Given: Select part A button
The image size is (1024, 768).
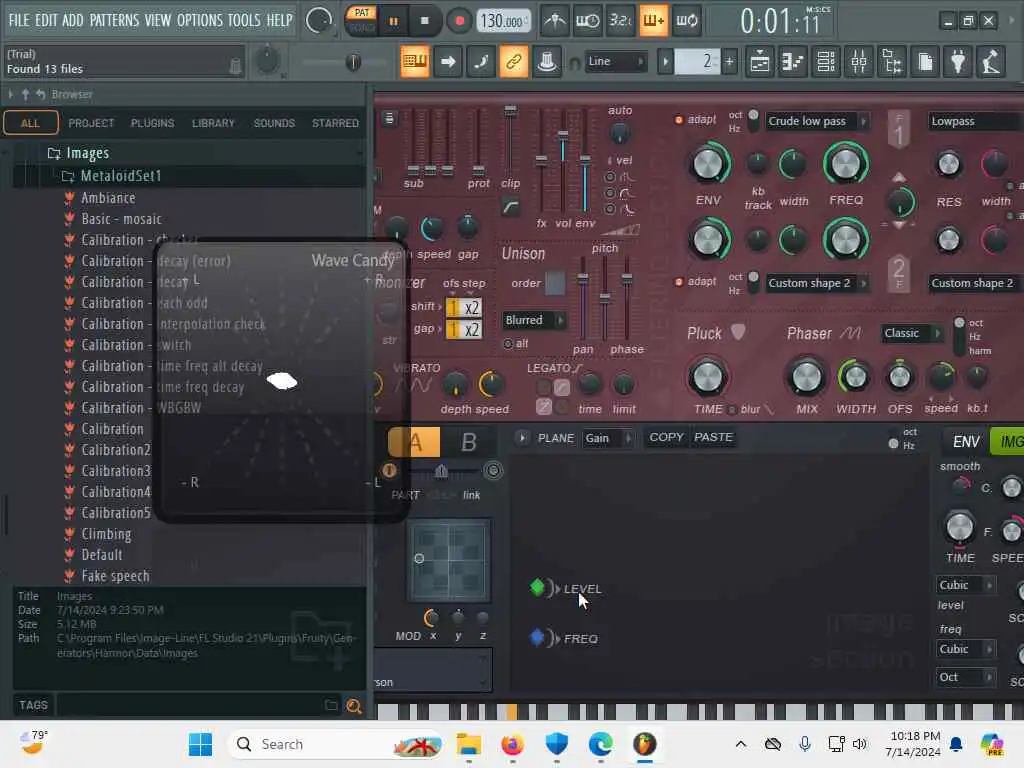Looking at the screenshot, I should tap(415, 442).
